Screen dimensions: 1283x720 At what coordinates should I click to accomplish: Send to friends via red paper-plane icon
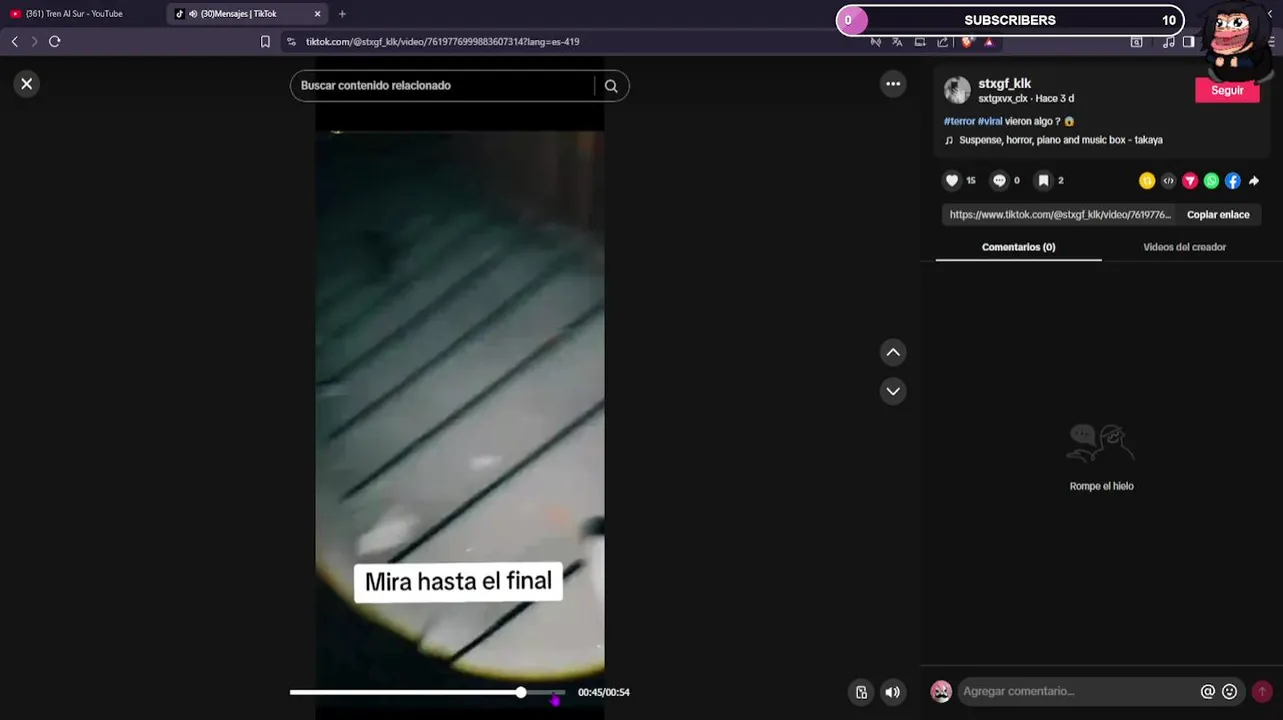click(1190, 181)
